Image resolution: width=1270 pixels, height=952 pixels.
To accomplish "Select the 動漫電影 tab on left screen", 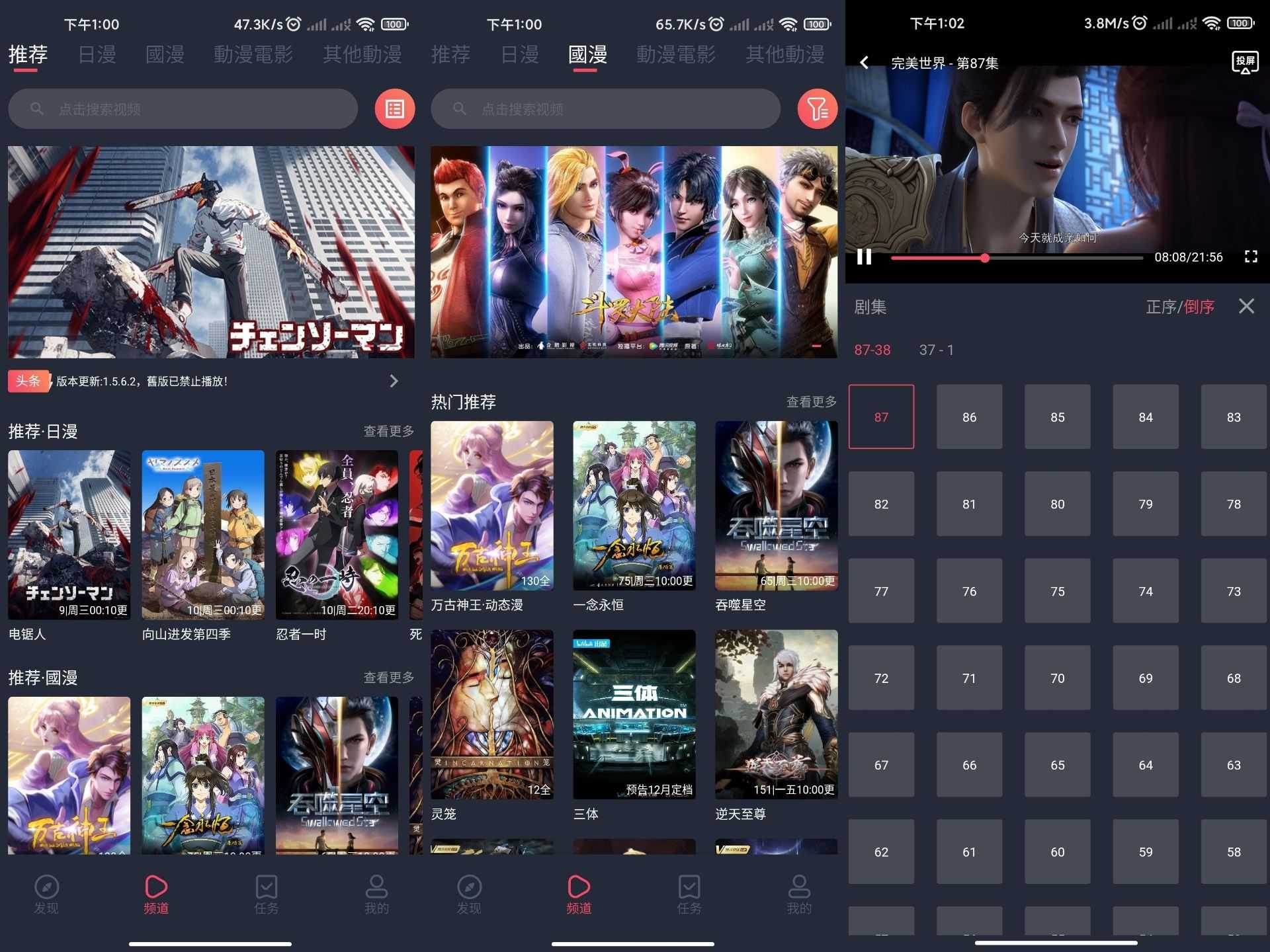I will [253, 54].
